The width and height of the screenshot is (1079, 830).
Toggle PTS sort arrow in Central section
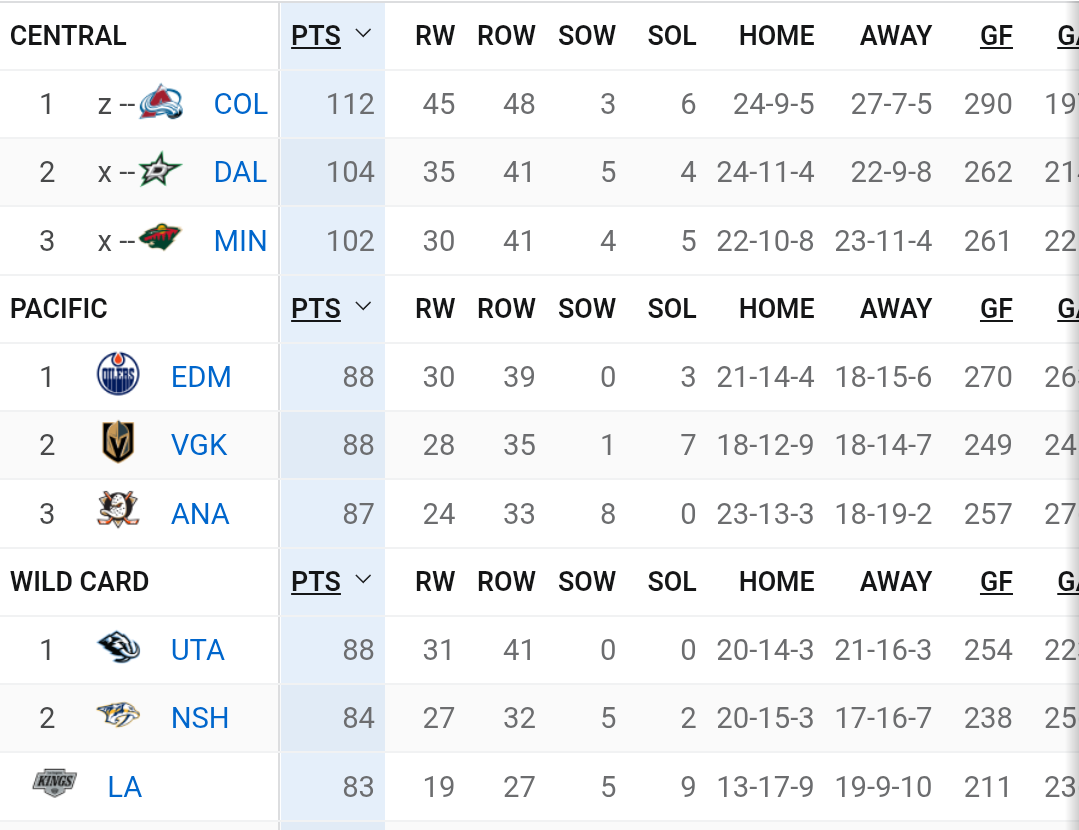364,34
